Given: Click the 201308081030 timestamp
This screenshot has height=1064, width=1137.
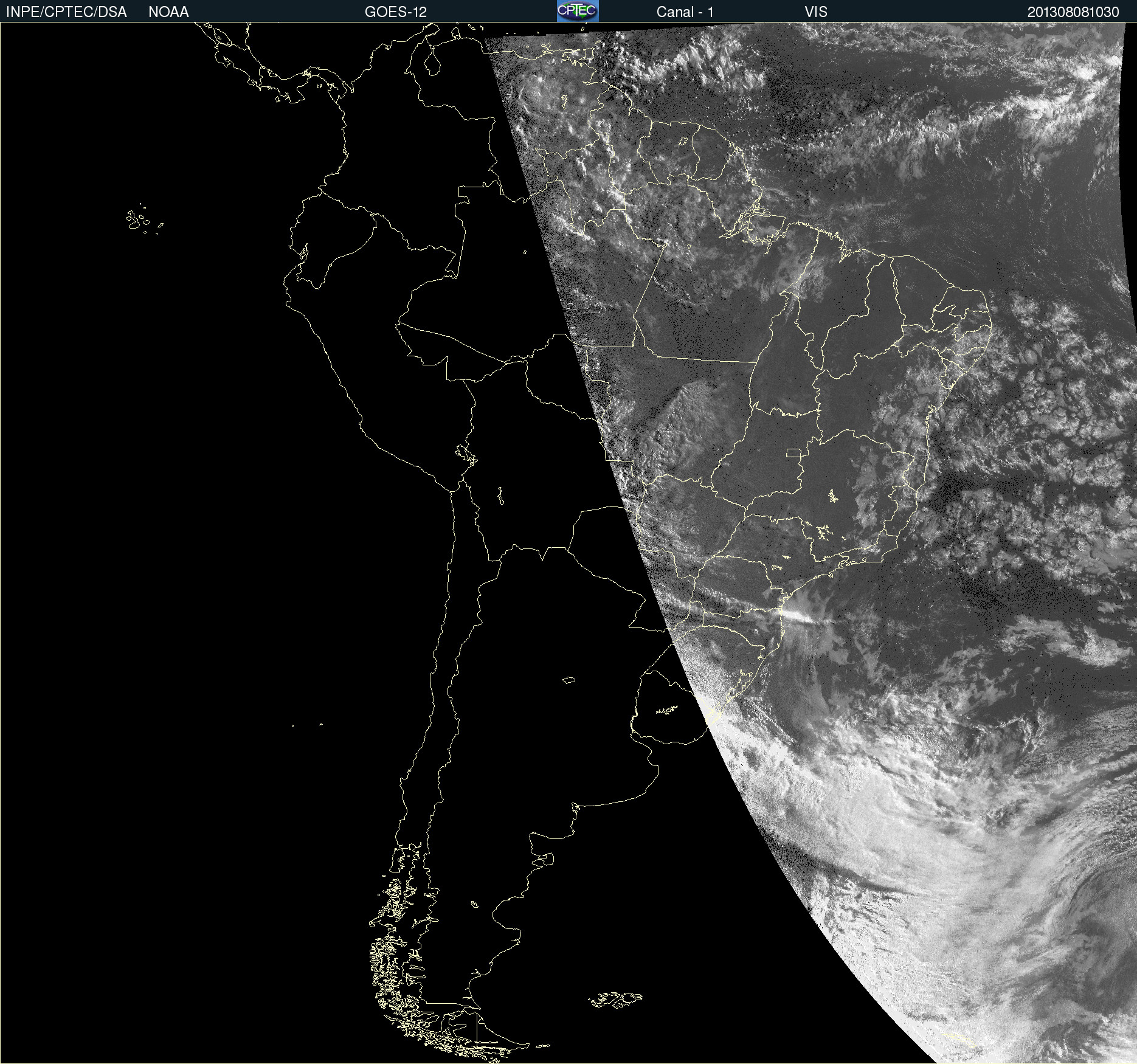Looking at the screenshot, I should coord(1073,12).
